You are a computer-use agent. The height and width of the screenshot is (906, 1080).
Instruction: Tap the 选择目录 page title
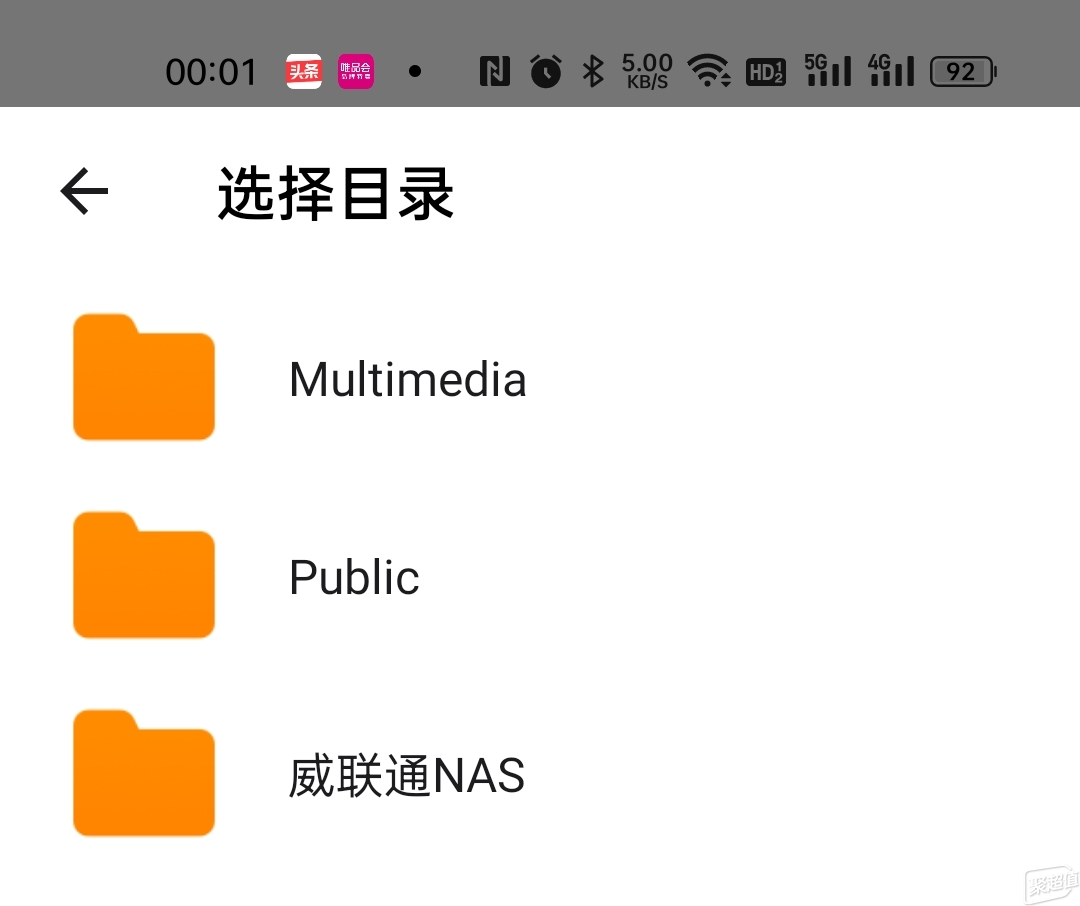tap(335, 194)
